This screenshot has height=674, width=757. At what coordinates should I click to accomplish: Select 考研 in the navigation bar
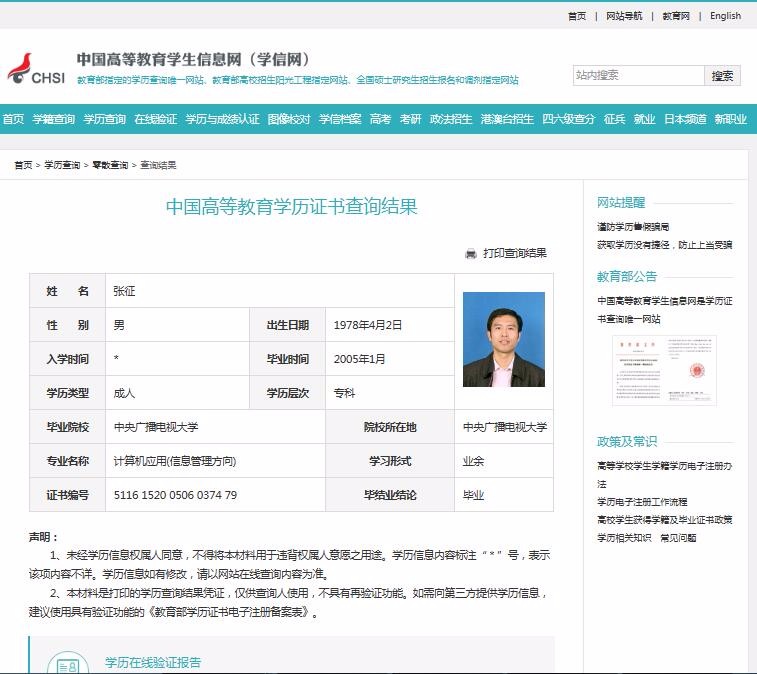pyautogui.click(x=410, y=119)
